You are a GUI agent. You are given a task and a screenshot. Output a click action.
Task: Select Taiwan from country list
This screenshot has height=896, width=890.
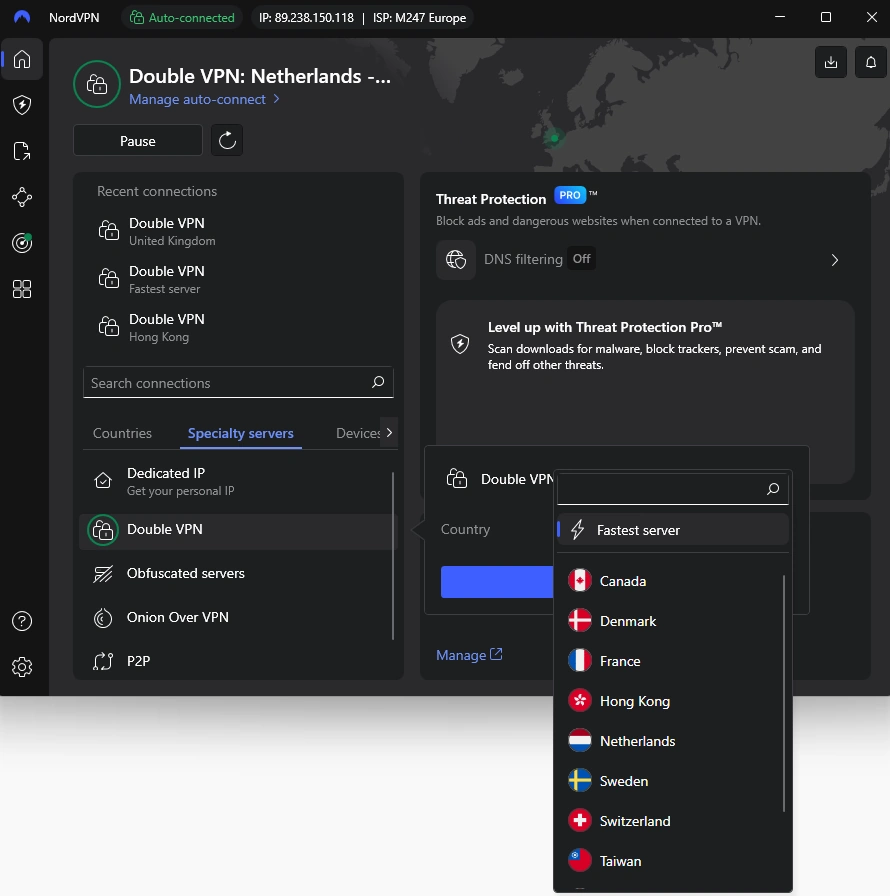point(673,861)
